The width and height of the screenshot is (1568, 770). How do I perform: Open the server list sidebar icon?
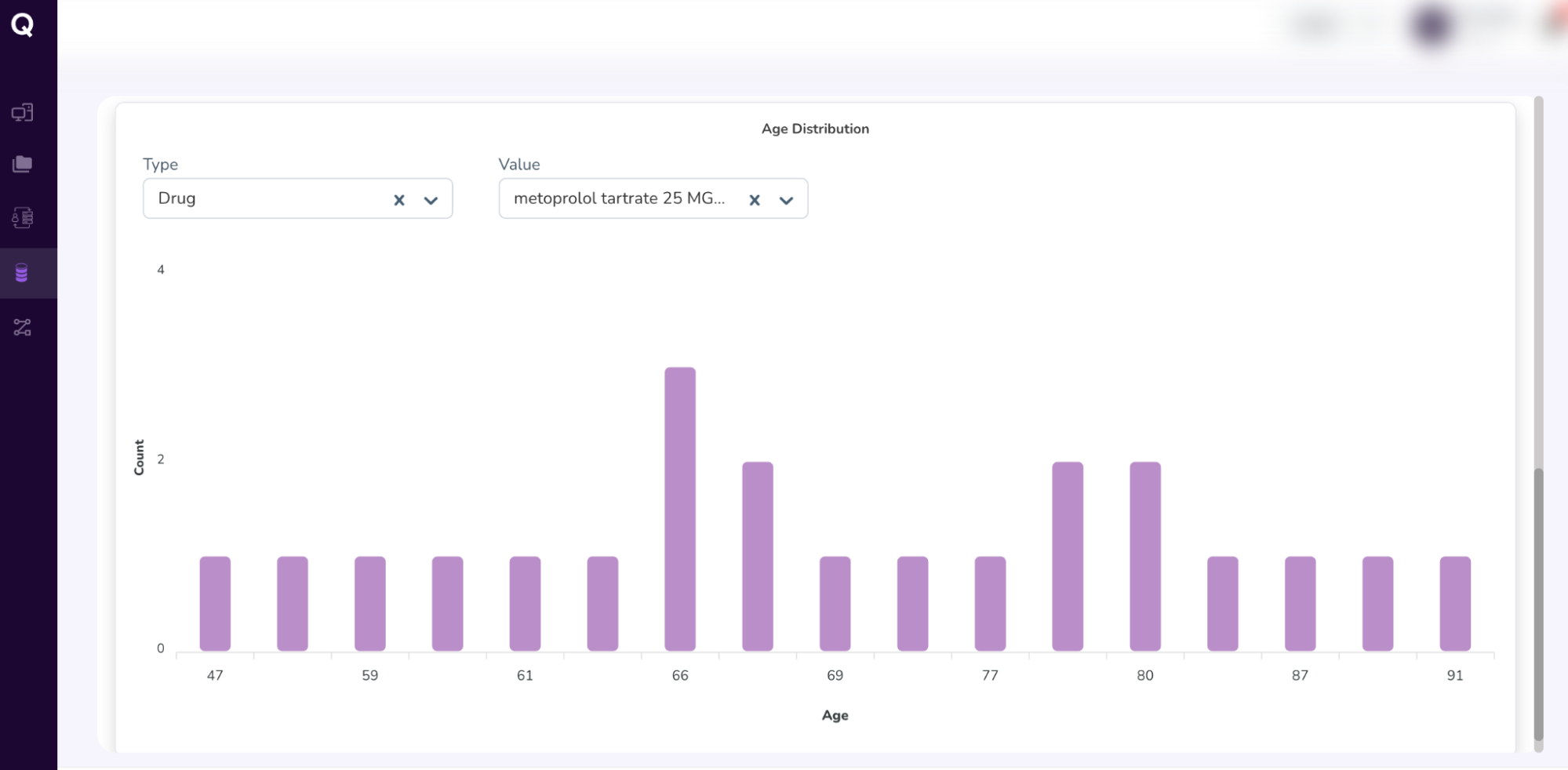pos(22,217)
